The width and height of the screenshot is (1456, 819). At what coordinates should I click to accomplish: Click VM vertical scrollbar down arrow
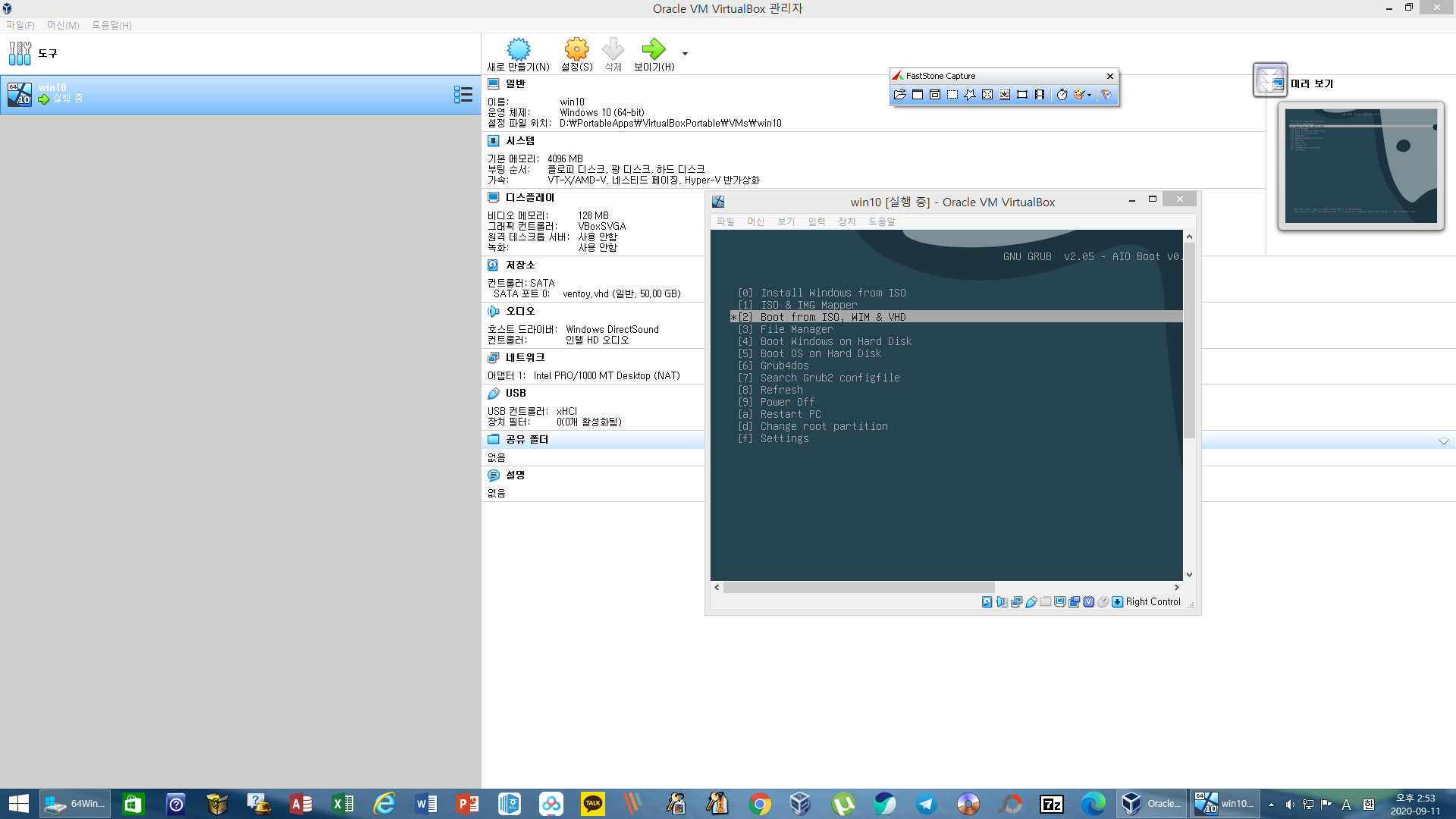coord(1189,575)
